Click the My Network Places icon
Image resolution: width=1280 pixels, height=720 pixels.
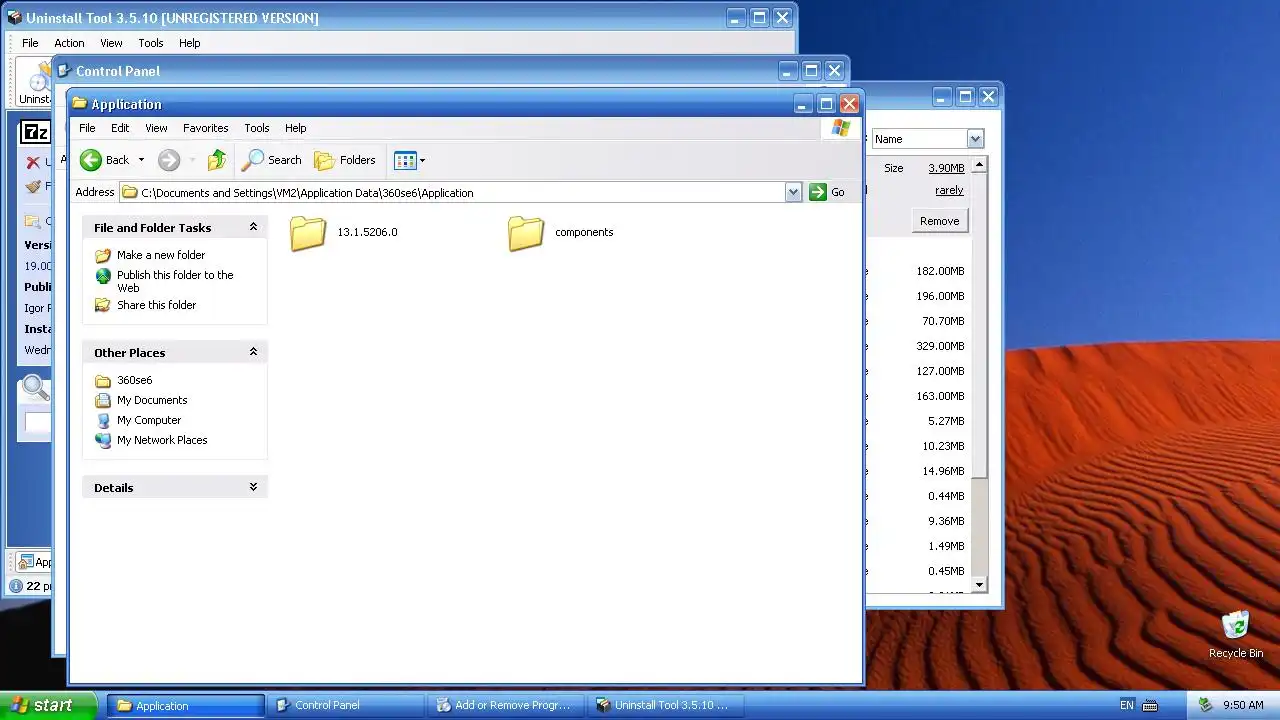point(103,440)
